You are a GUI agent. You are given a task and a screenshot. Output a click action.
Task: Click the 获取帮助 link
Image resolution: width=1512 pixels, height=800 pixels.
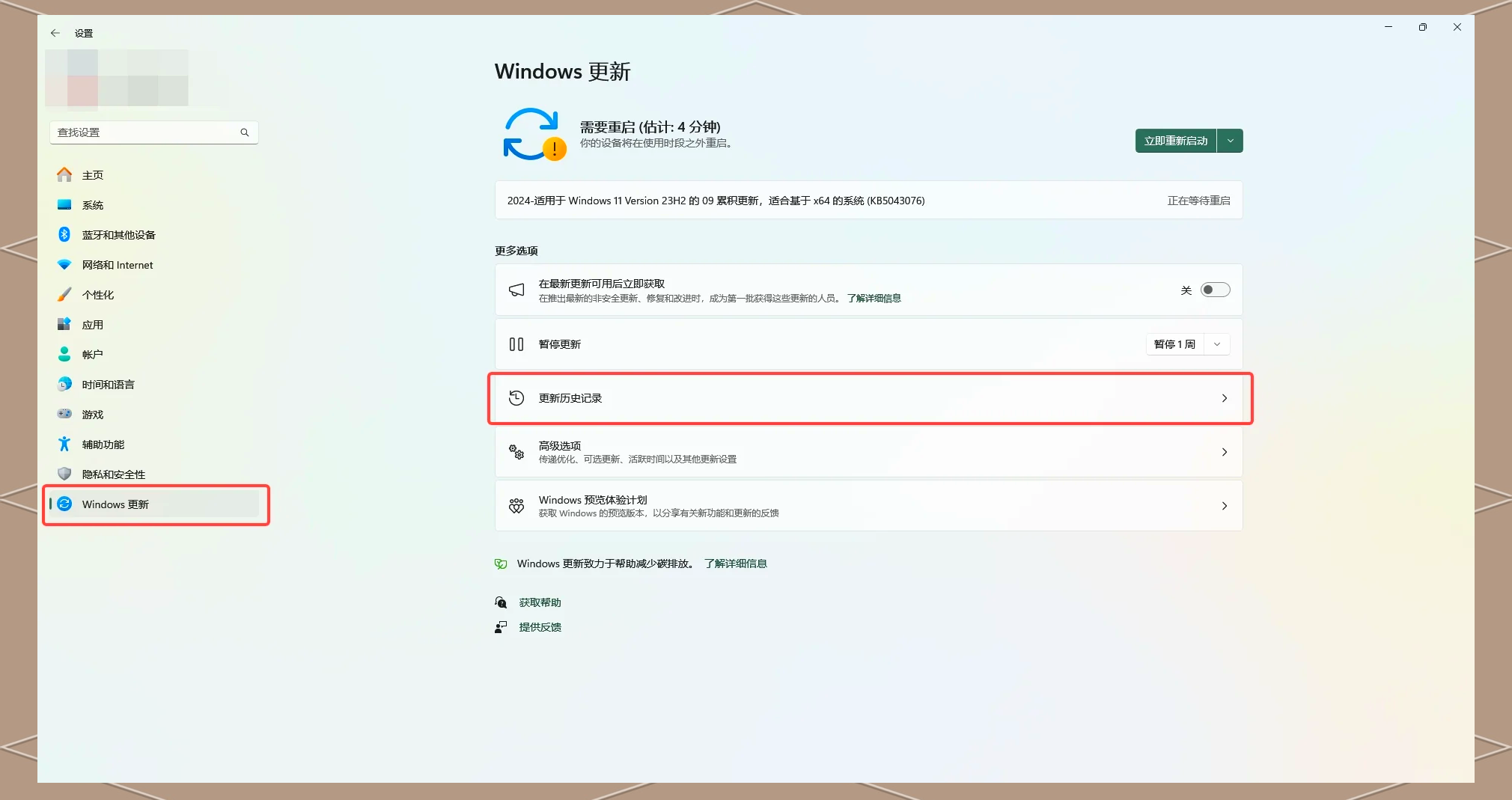pos(540,602)
